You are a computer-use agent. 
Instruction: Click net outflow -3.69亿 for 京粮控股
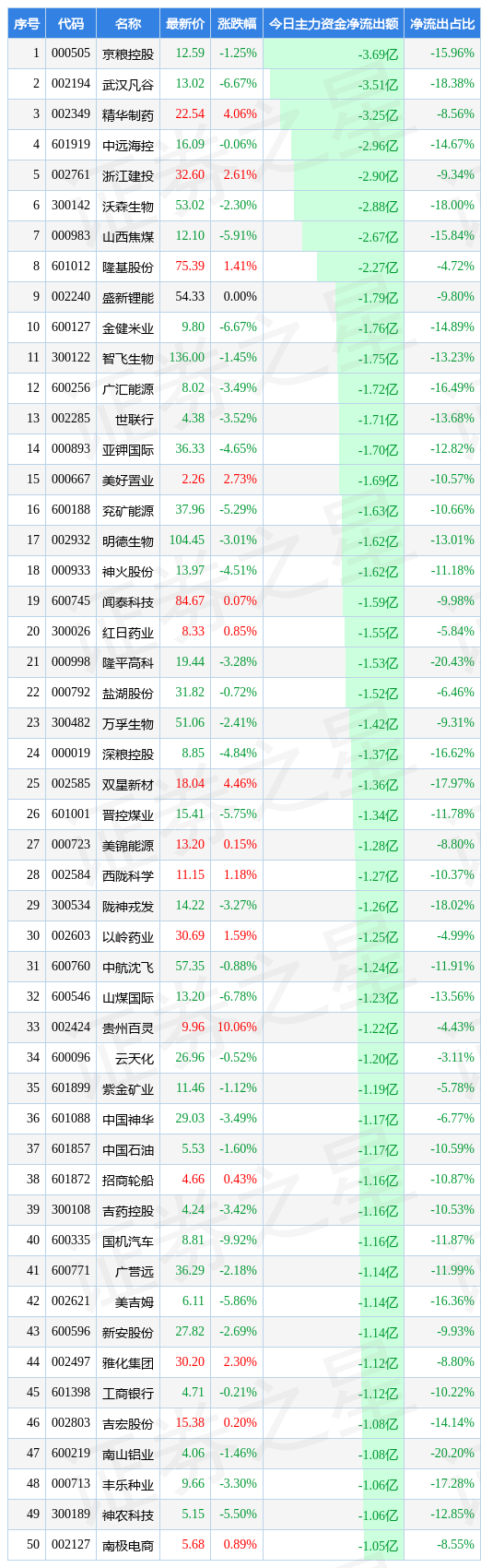[x=379, y=54]
